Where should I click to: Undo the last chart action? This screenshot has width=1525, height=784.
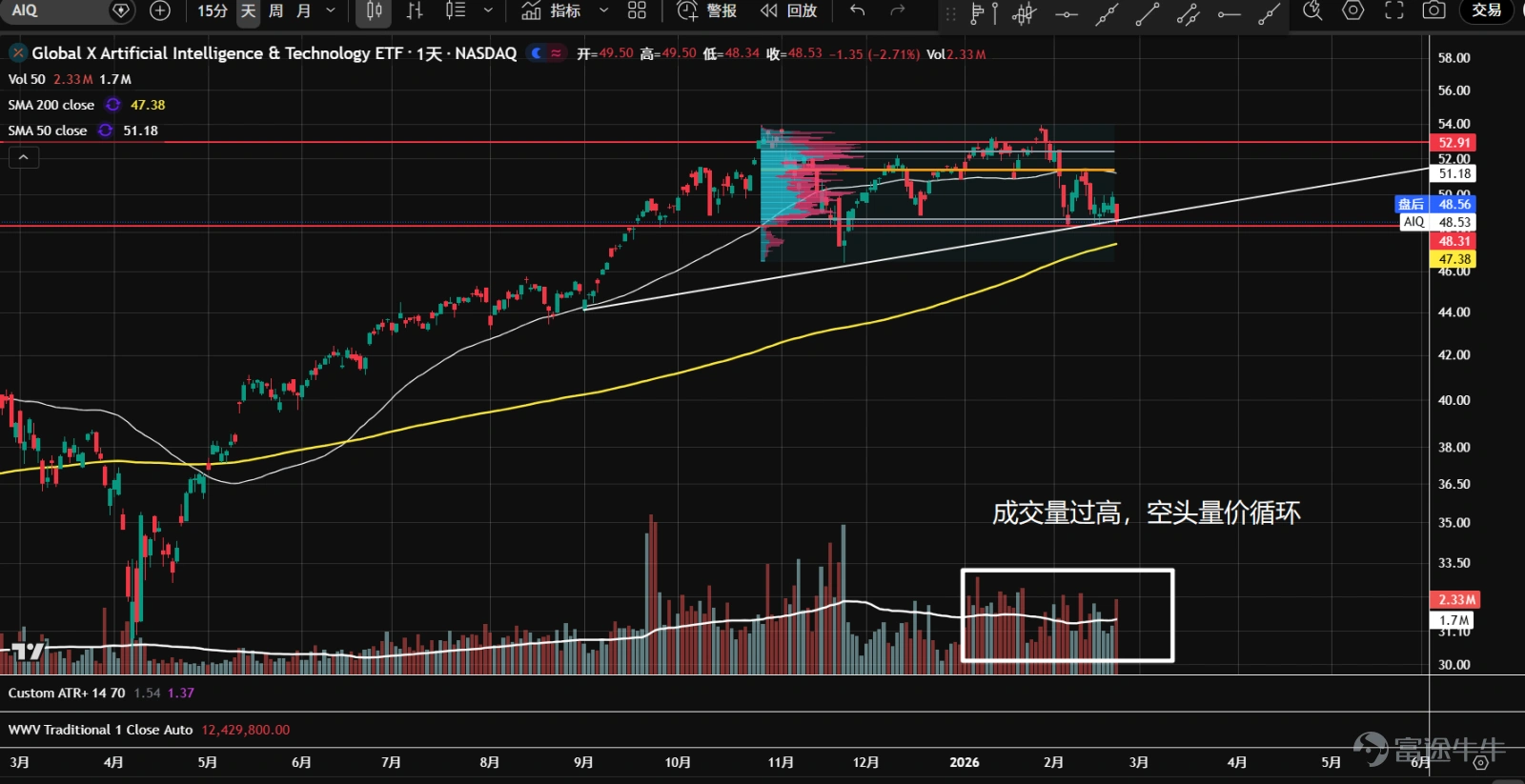click(x=858, y=10)
